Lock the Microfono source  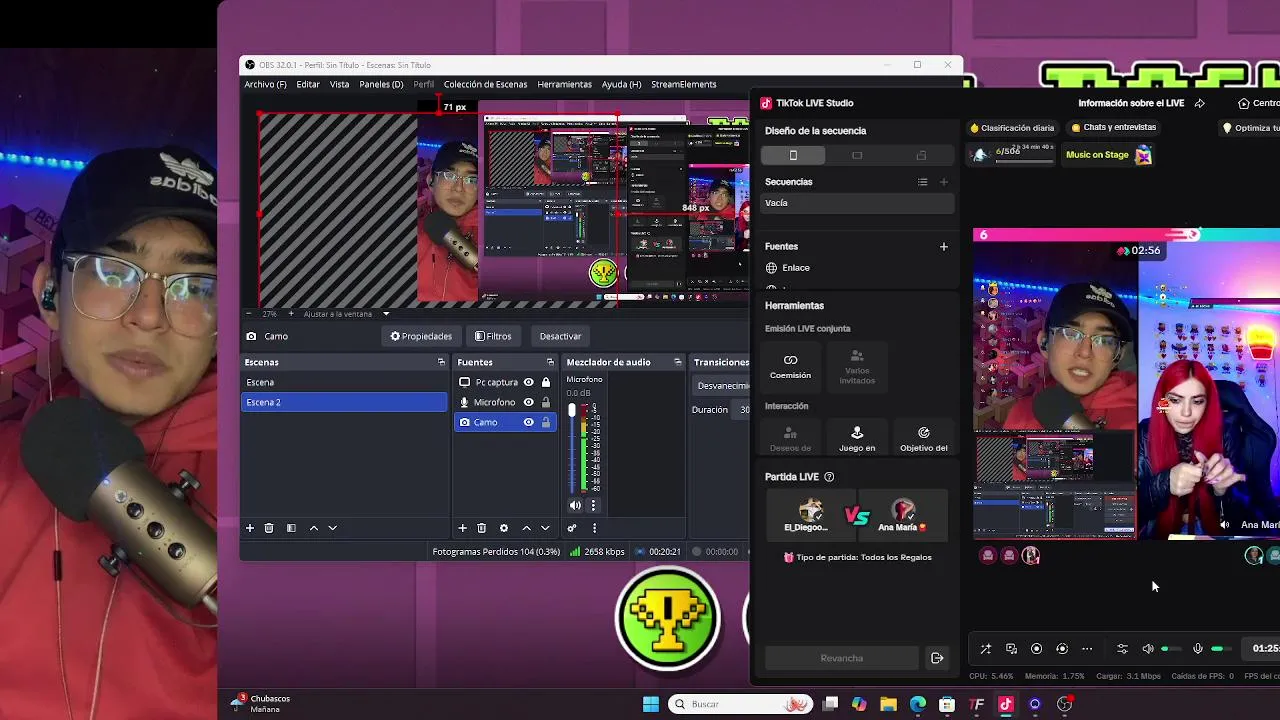point(545,402)
